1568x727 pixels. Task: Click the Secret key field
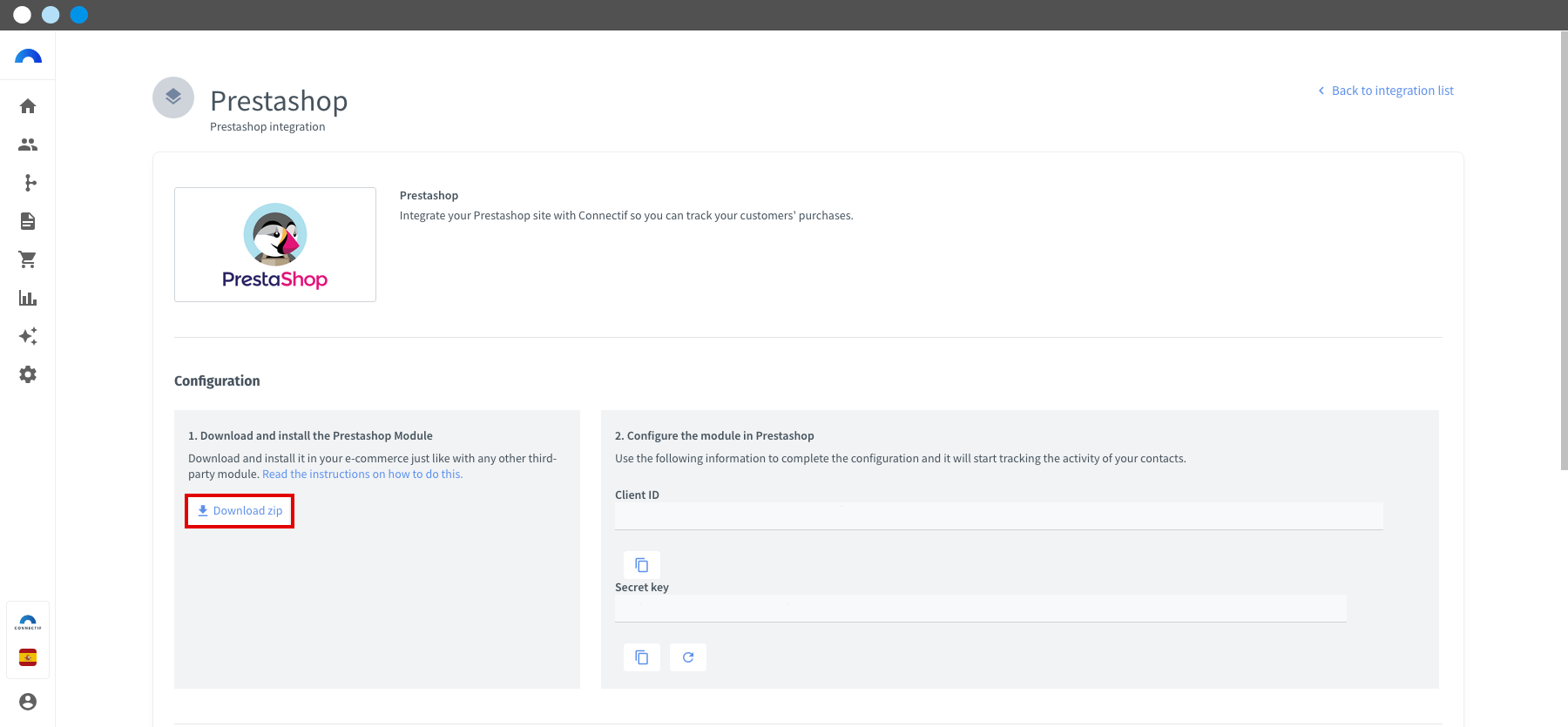pos(981,609)
